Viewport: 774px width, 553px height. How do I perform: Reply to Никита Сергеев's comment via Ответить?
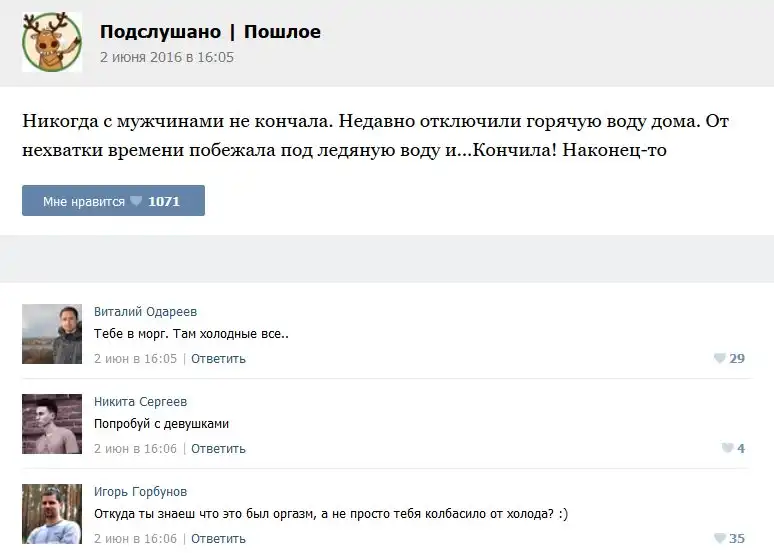tap(218, 449)
